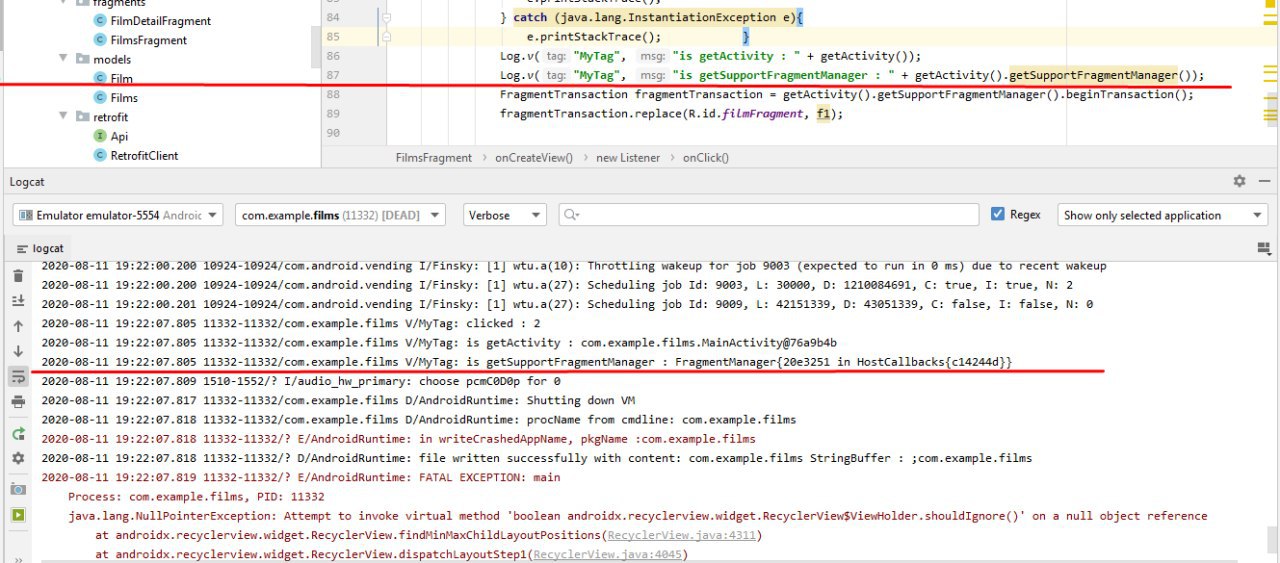The width and height of the screenshot is (1280, 563).
Task: Open RecyclerView.java:4311 stack trace link
Action: (x=683, y=535)
